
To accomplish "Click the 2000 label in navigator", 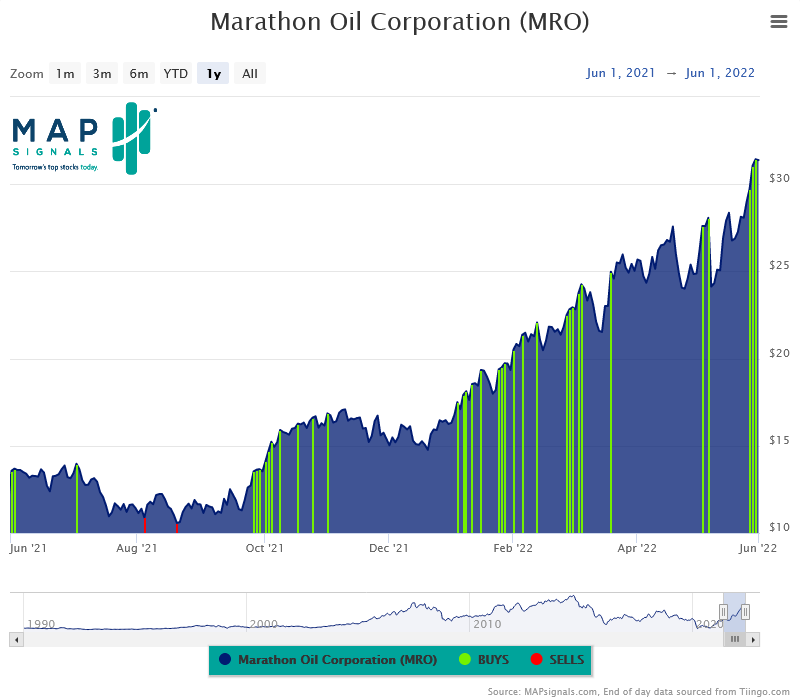I will (x=264, y=624).
